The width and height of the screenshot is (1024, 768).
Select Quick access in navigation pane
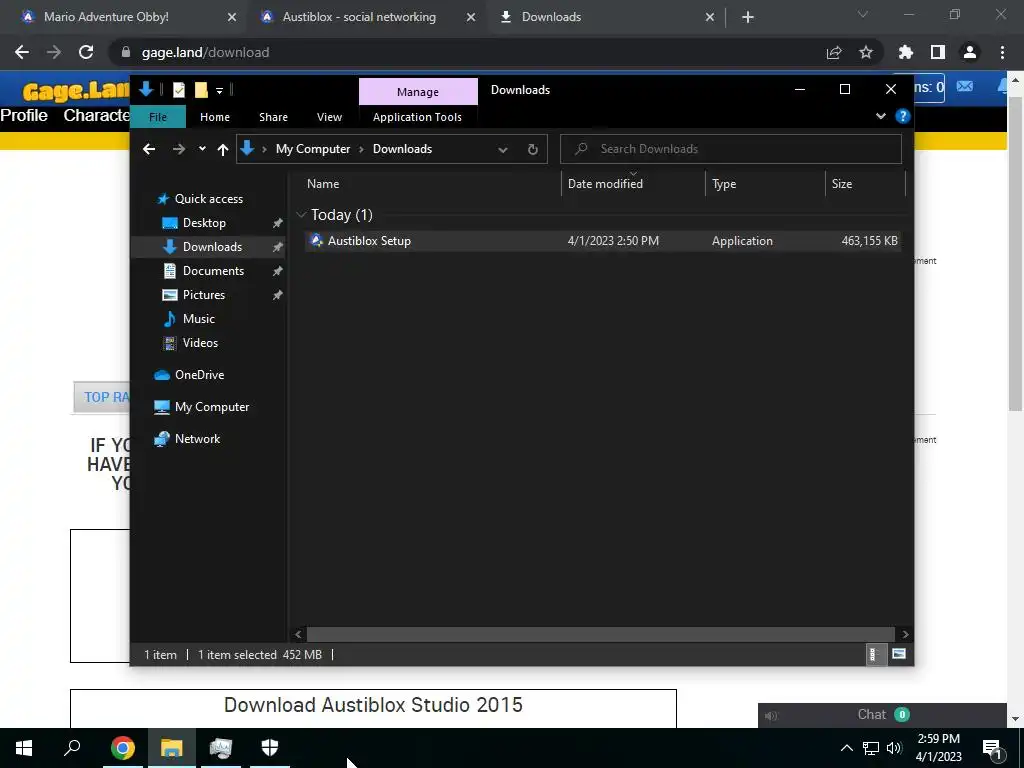208,199
